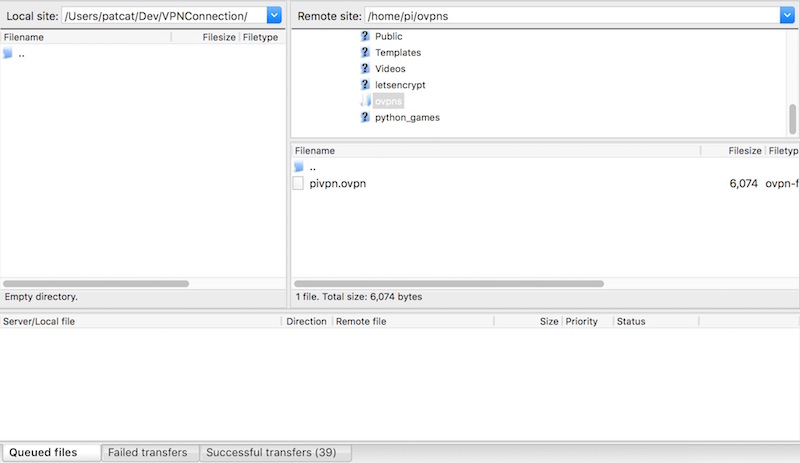Click the remote file list horizontal scrollbar
The image size is (800, 463).
pos(449,284)
